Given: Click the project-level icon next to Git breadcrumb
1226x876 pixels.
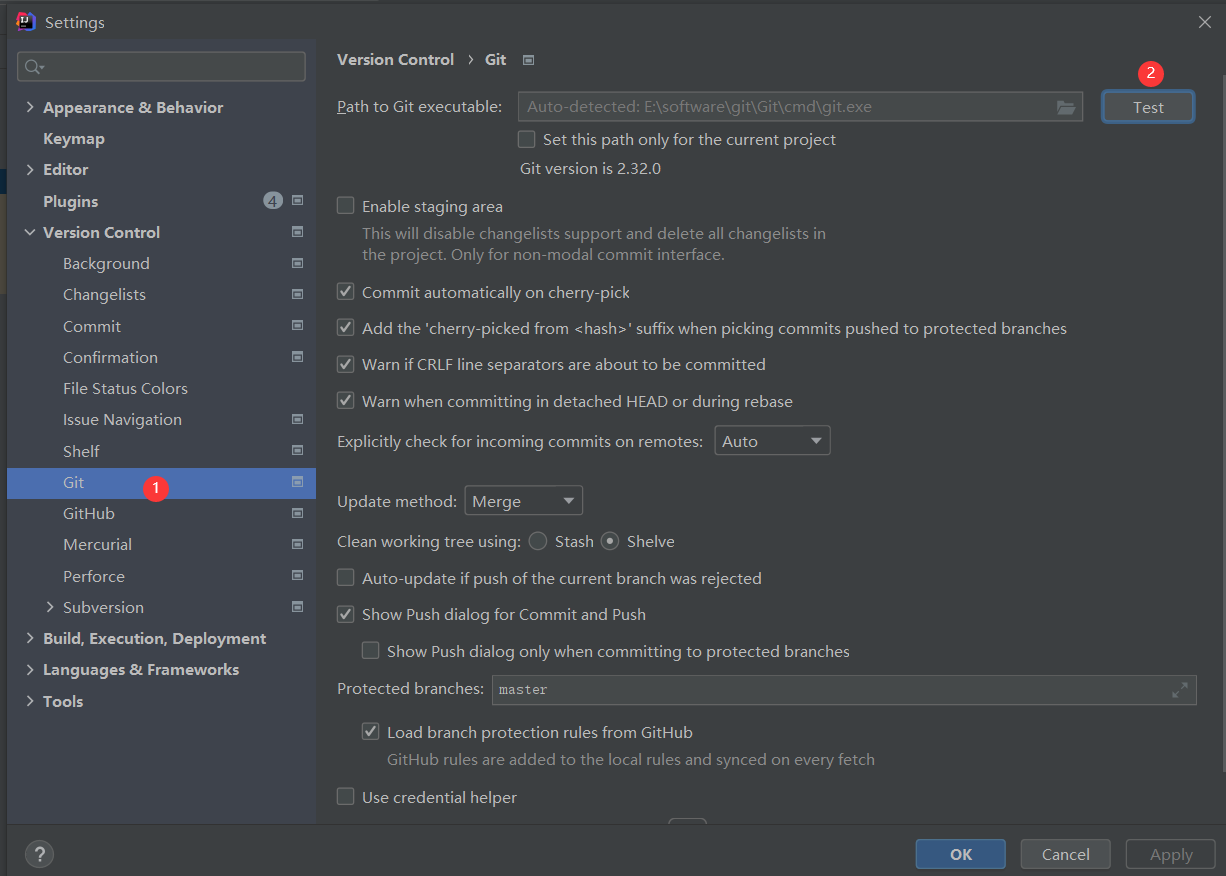Looking at the screenshot, I should (x=529, y=60).
